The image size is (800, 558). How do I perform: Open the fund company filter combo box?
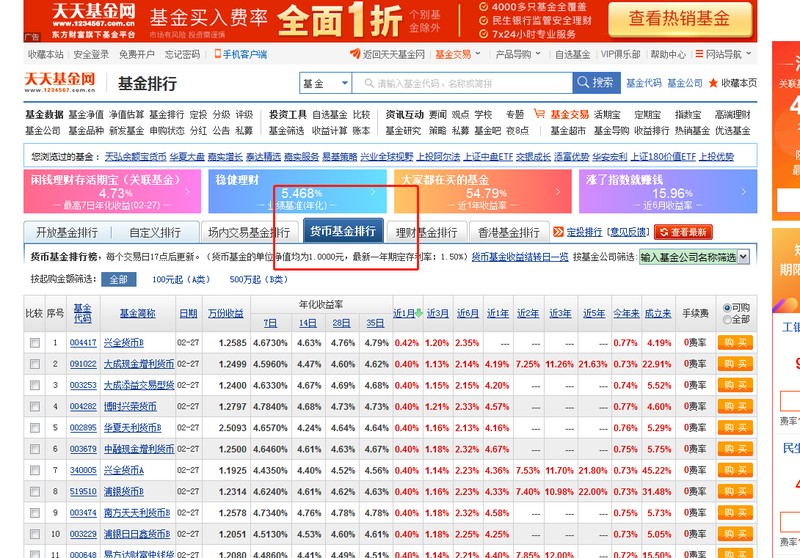pyautogui.click(x=694, y=257)
